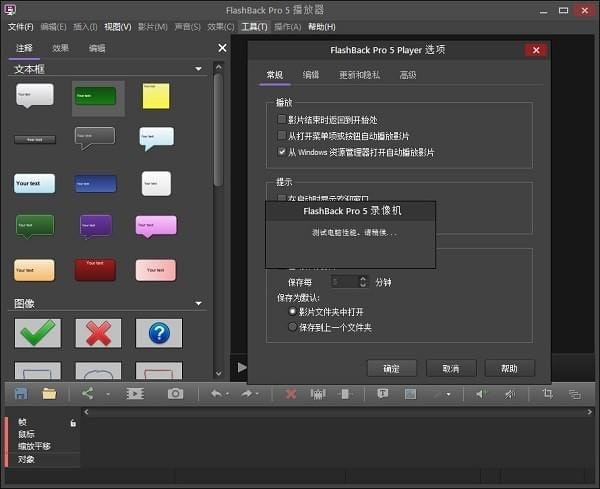Click the green share icon
Screen dimensions: 600x489
88,394
